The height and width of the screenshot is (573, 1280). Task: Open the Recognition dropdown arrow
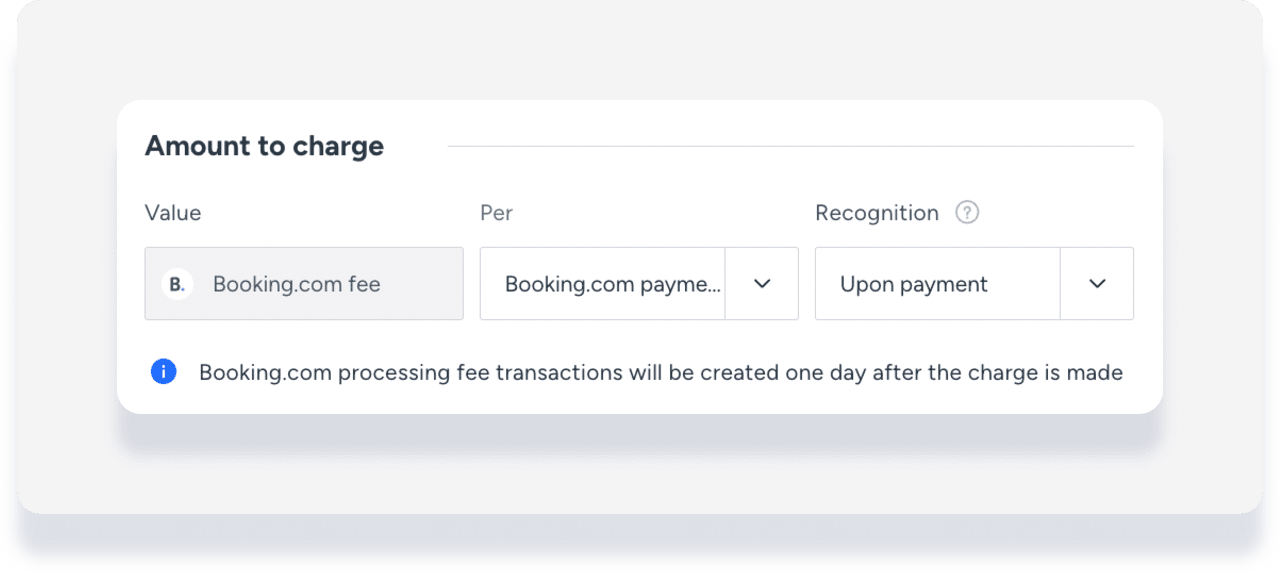[x=1097, y=284]
